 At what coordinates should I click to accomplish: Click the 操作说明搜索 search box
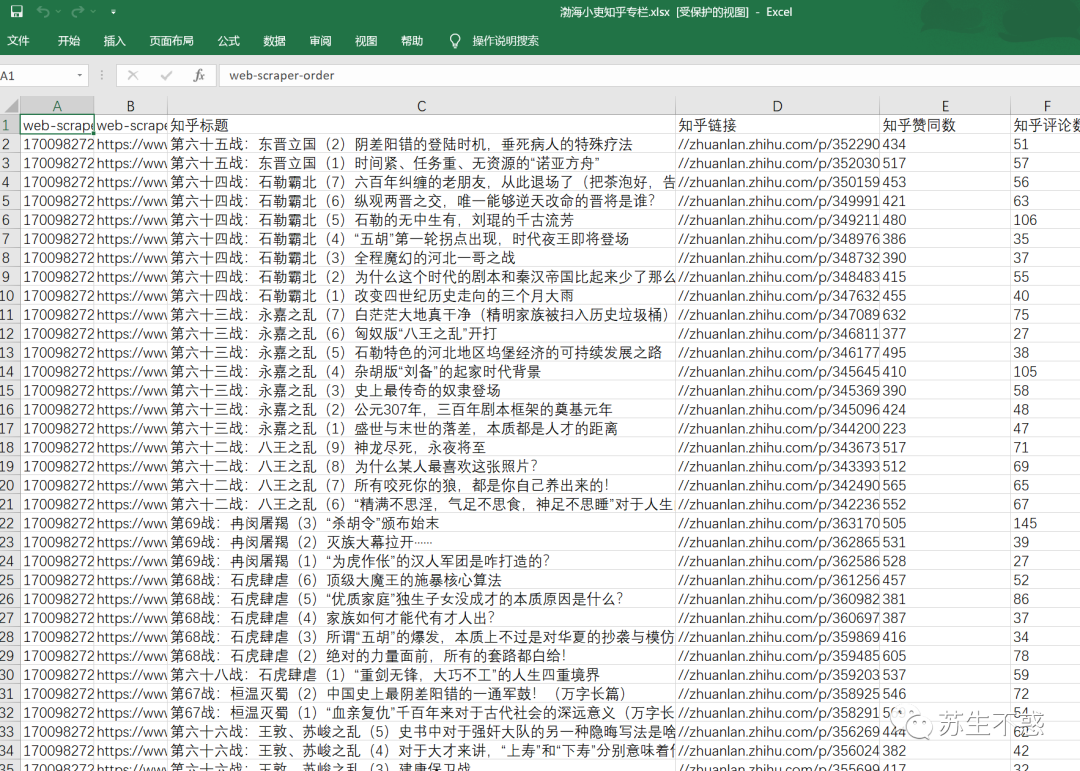click(x=506, y=41)
